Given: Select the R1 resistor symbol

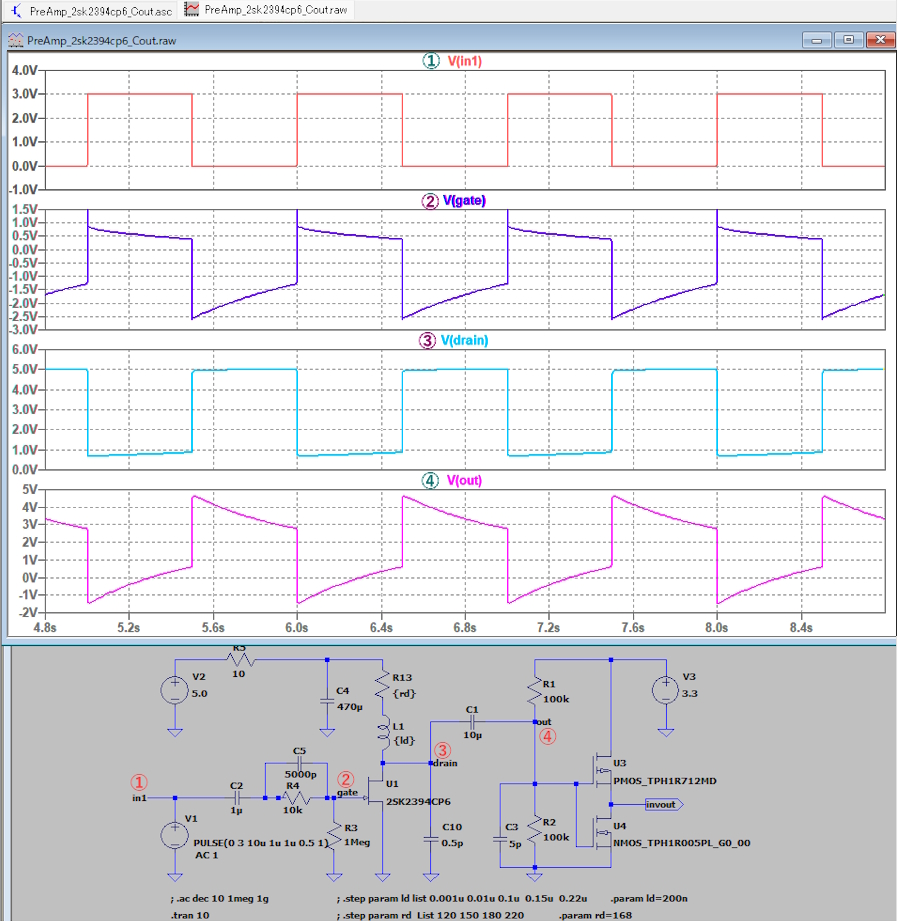Looking at the screenshot, I should click(x=534, y=690).
